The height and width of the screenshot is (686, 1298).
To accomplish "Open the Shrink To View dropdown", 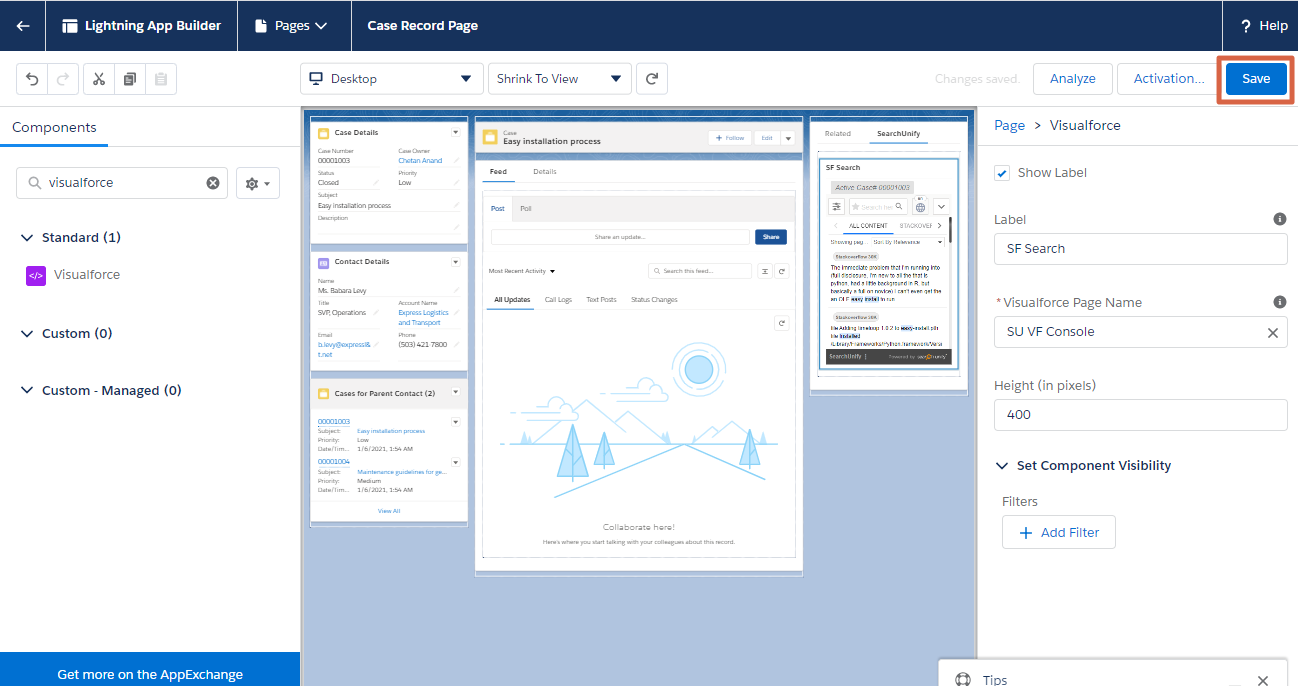I will [x=559, y=79].
